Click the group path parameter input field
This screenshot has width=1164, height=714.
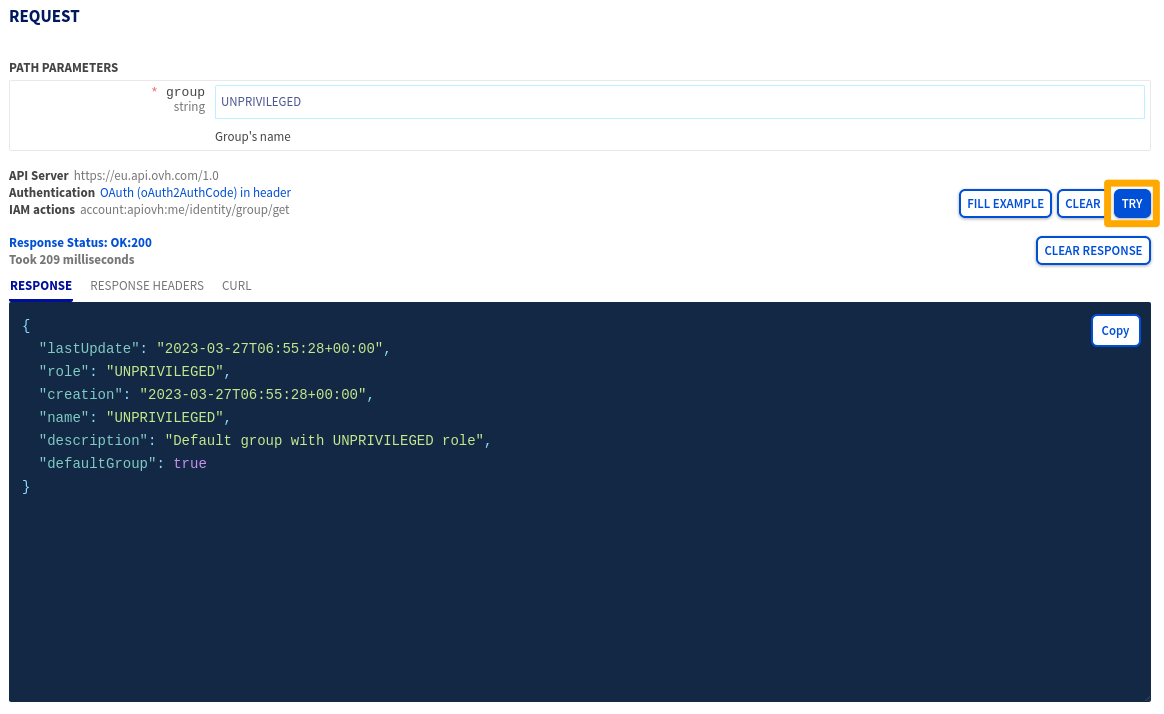coord(679,102)
